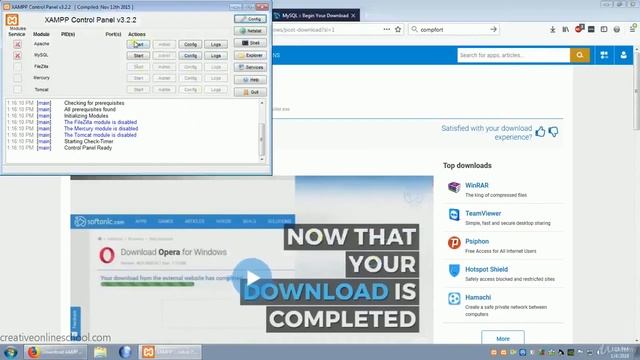Click the WinRAR icon in Top downloads

coord(454,187)
